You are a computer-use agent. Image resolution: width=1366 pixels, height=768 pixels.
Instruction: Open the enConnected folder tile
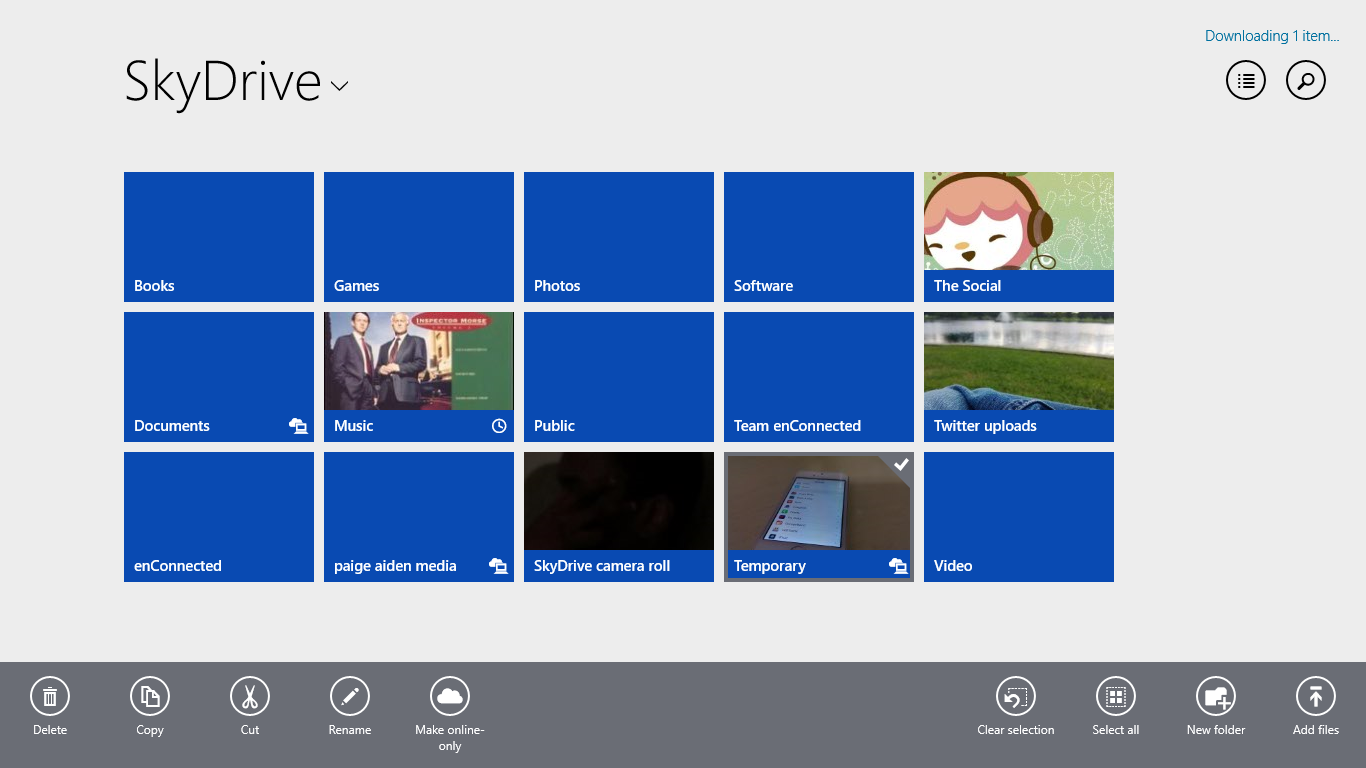tap(219, 517)
